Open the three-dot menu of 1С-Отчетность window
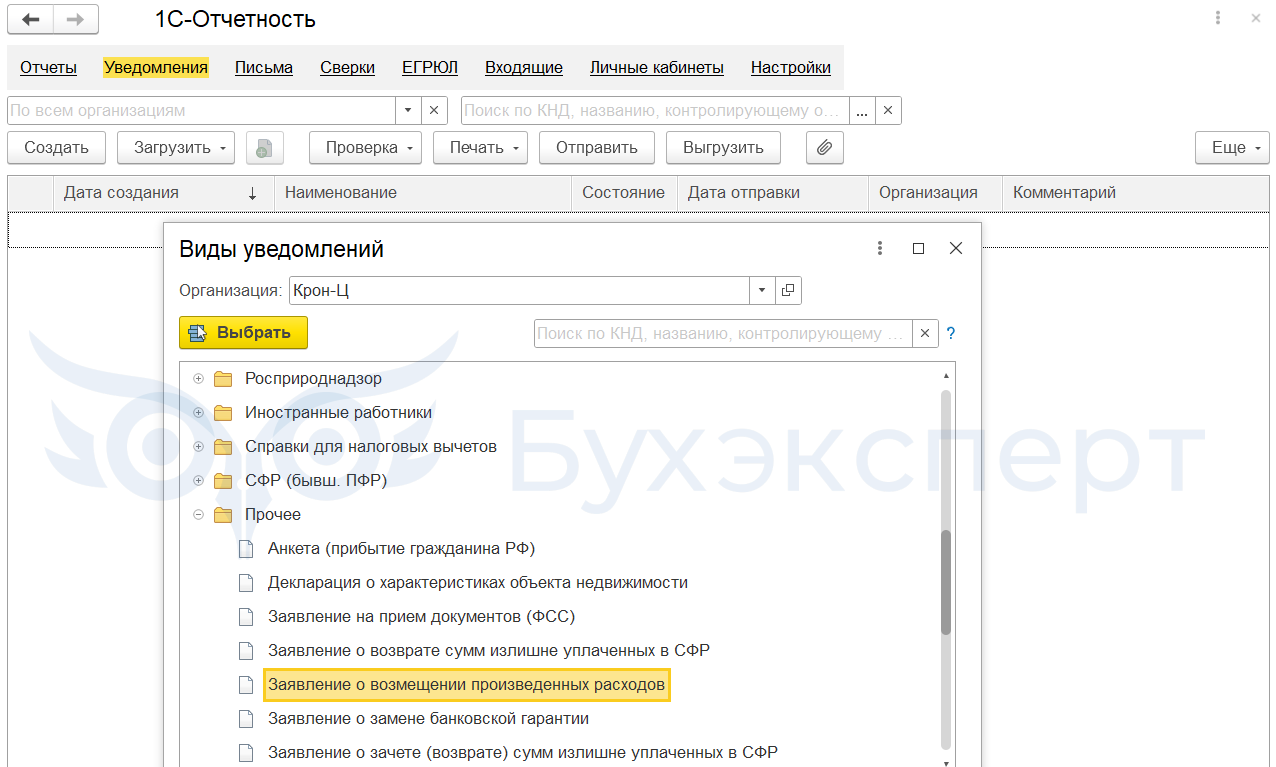 tap(1218, 18)
